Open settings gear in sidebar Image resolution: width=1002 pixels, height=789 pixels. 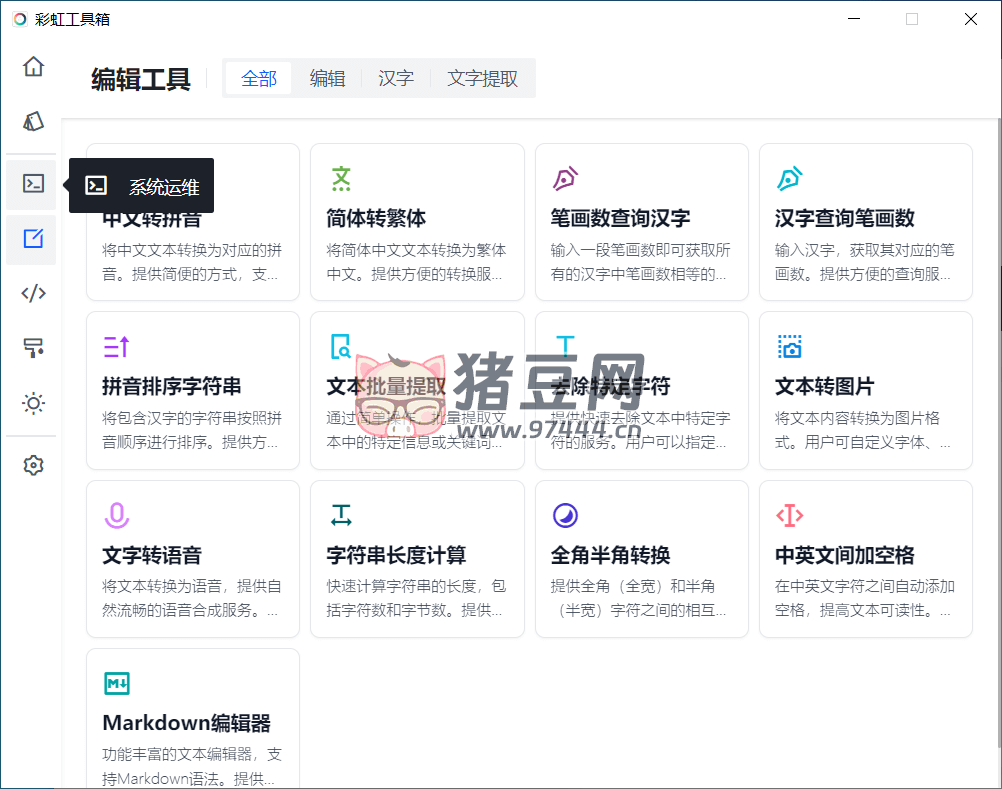click(33, 465)
